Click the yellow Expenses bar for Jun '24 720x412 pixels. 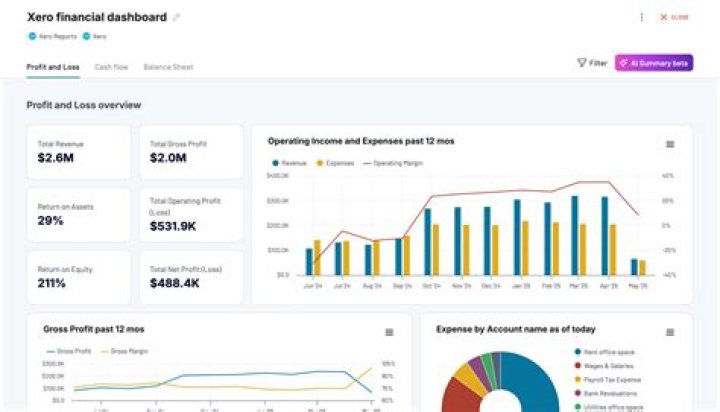tap(317, 258)
